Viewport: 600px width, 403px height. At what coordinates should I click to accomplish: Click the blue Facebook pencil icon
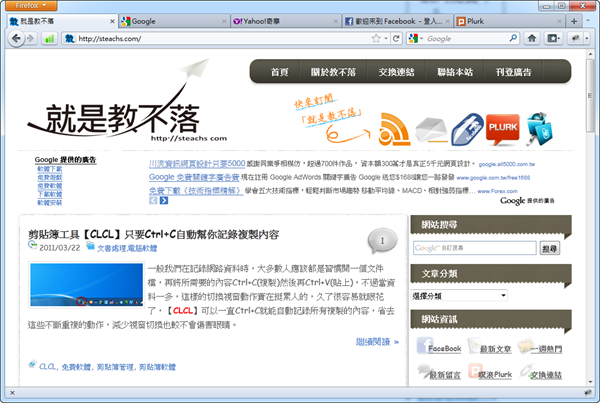coord(467,129)
